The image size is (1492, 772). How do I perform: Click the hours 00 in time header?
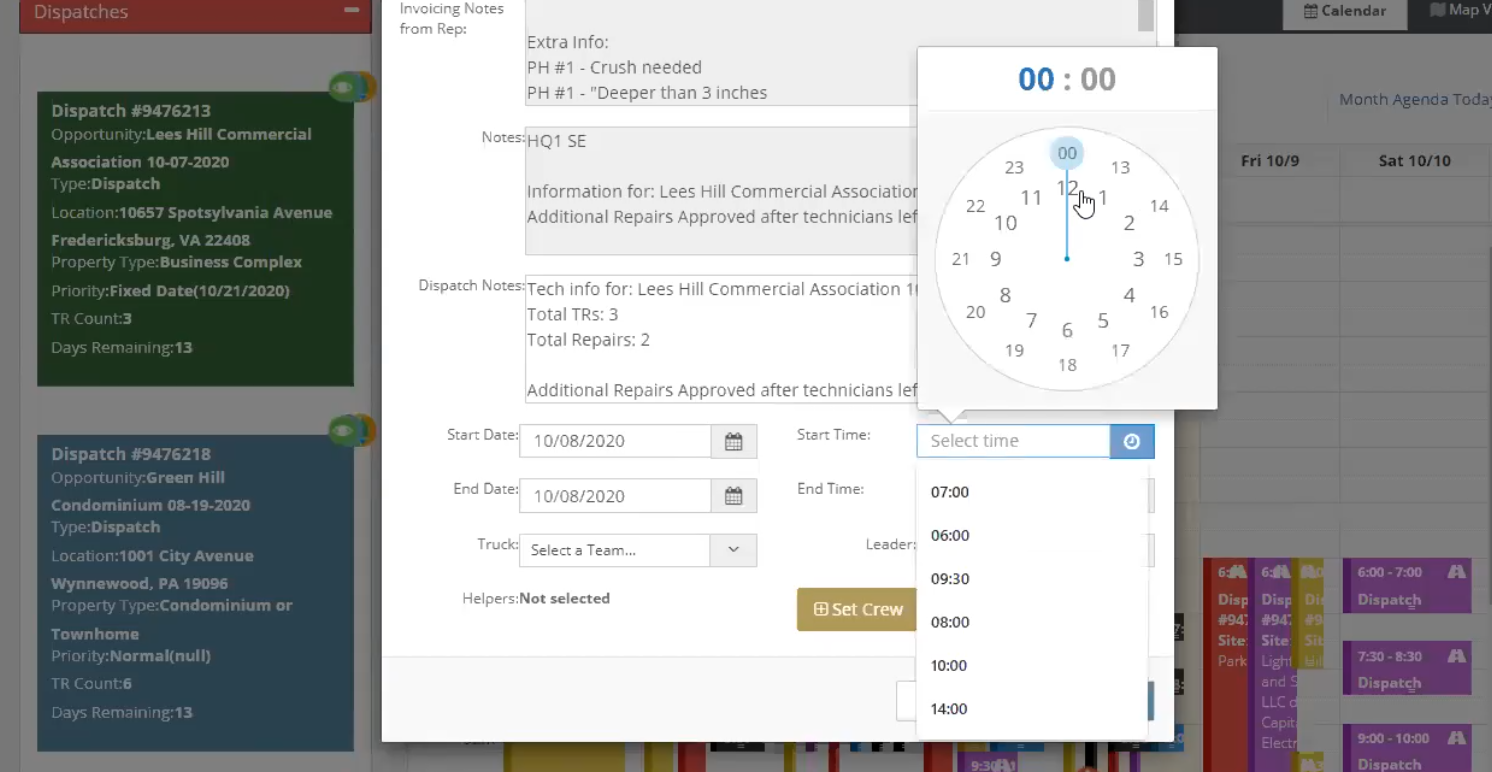[x=1036, y=79]
